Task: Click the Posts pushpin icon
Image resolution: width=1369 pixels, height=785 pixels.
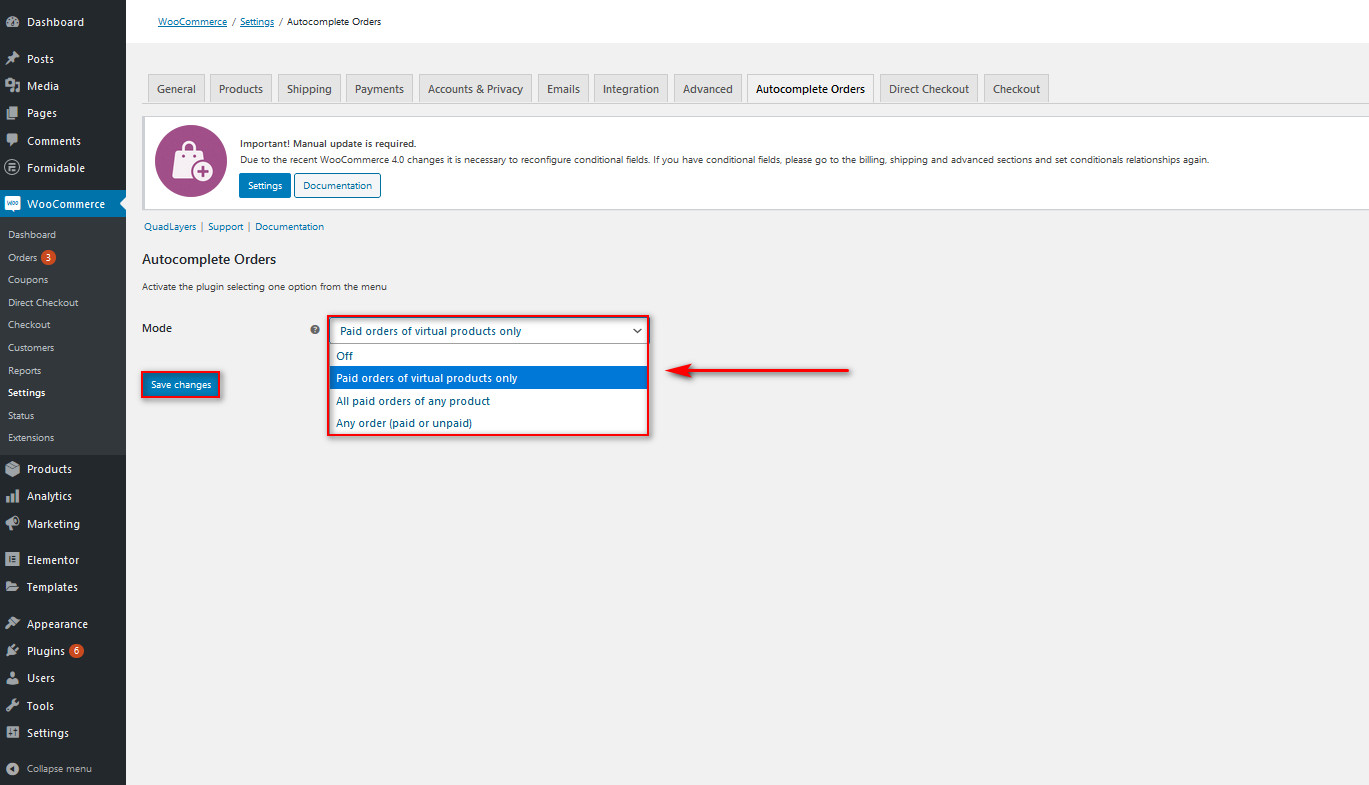Action: (x=13, y=59)
